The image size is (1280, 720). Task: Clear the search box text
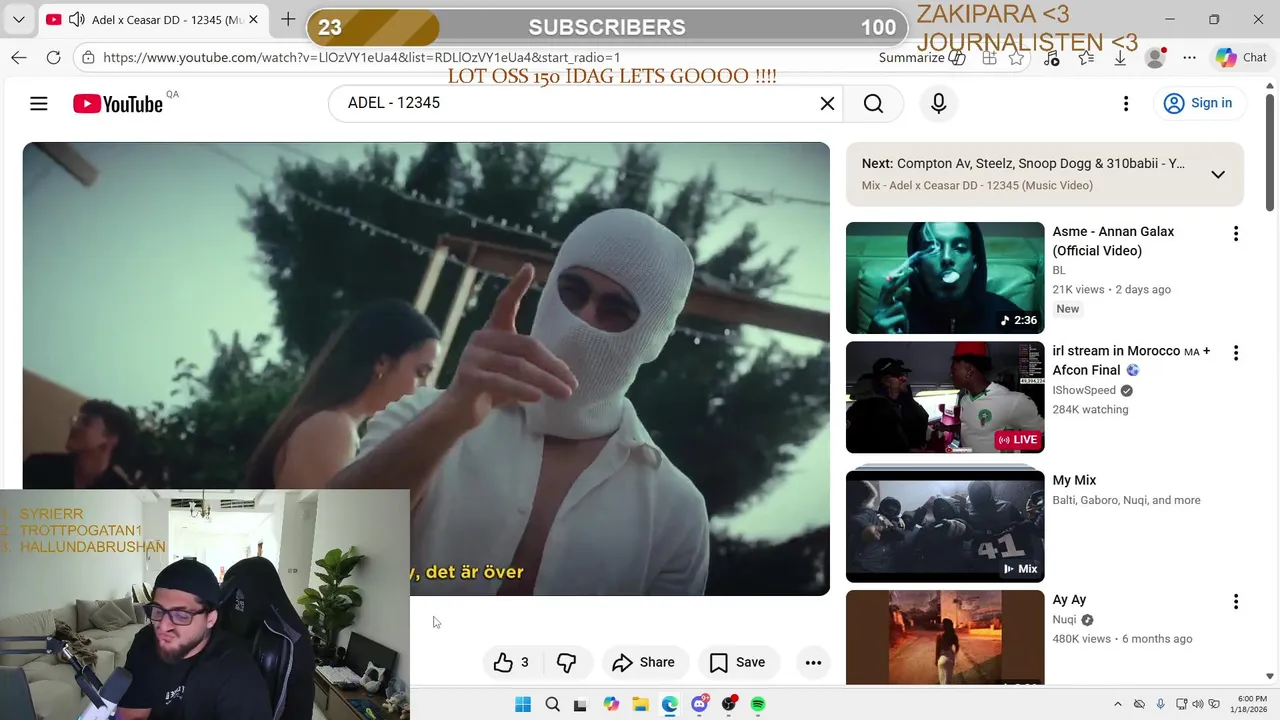click(827, 103)
